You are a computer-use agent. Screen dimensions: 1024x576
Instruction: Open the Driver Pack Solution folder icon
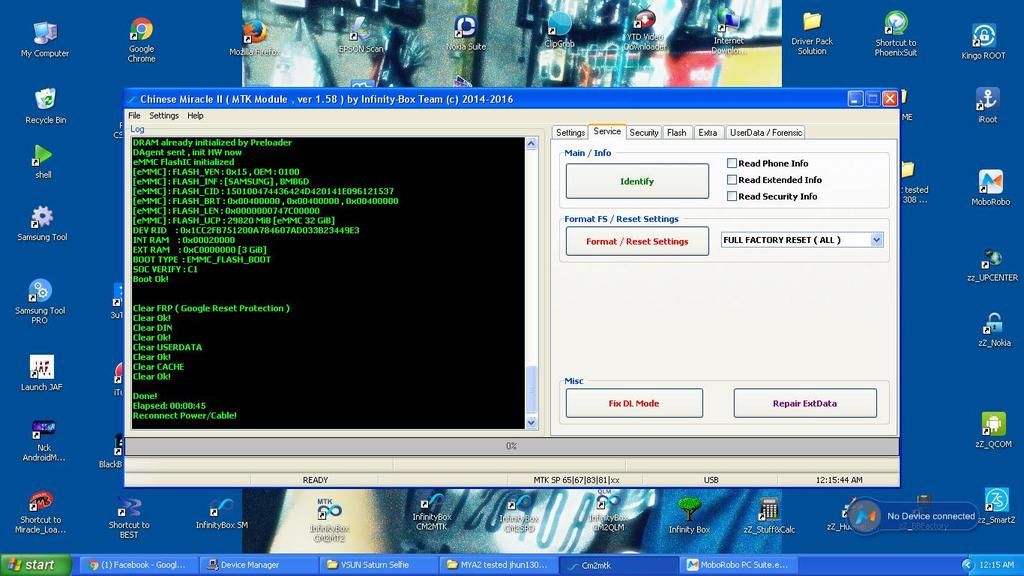click(811, 24)
